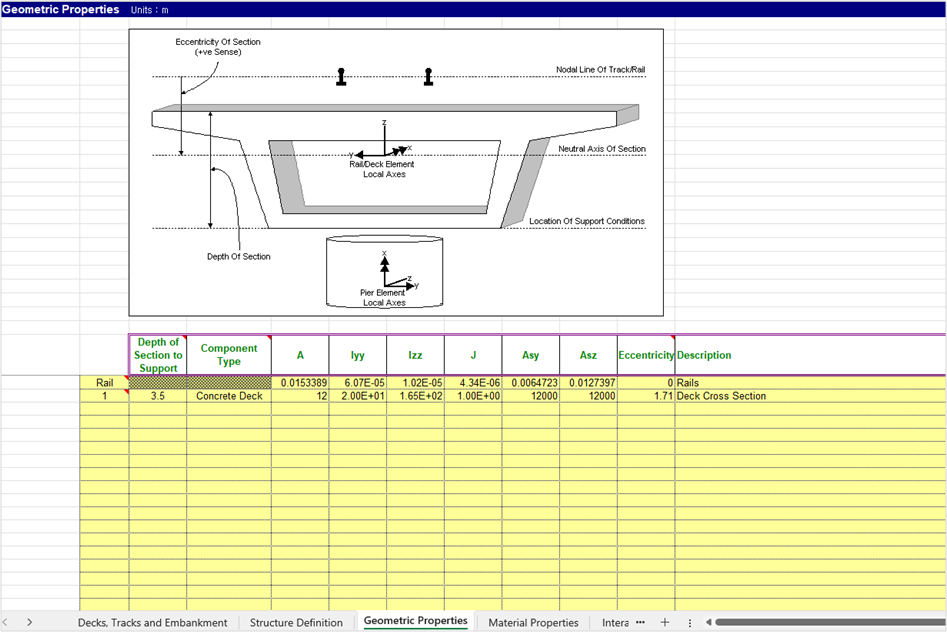Image resolution: width=947 pixels, height=632 pixels.
Task: Select the Material Properties sheet tab
Action: pyautogui.click(x=533, y=622)
